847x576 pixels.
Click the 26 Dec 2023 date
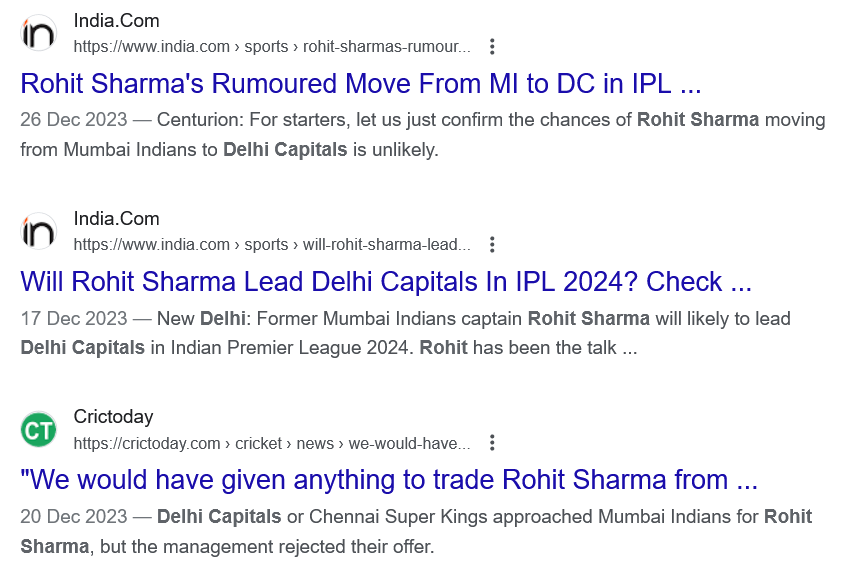click(73, 120)
